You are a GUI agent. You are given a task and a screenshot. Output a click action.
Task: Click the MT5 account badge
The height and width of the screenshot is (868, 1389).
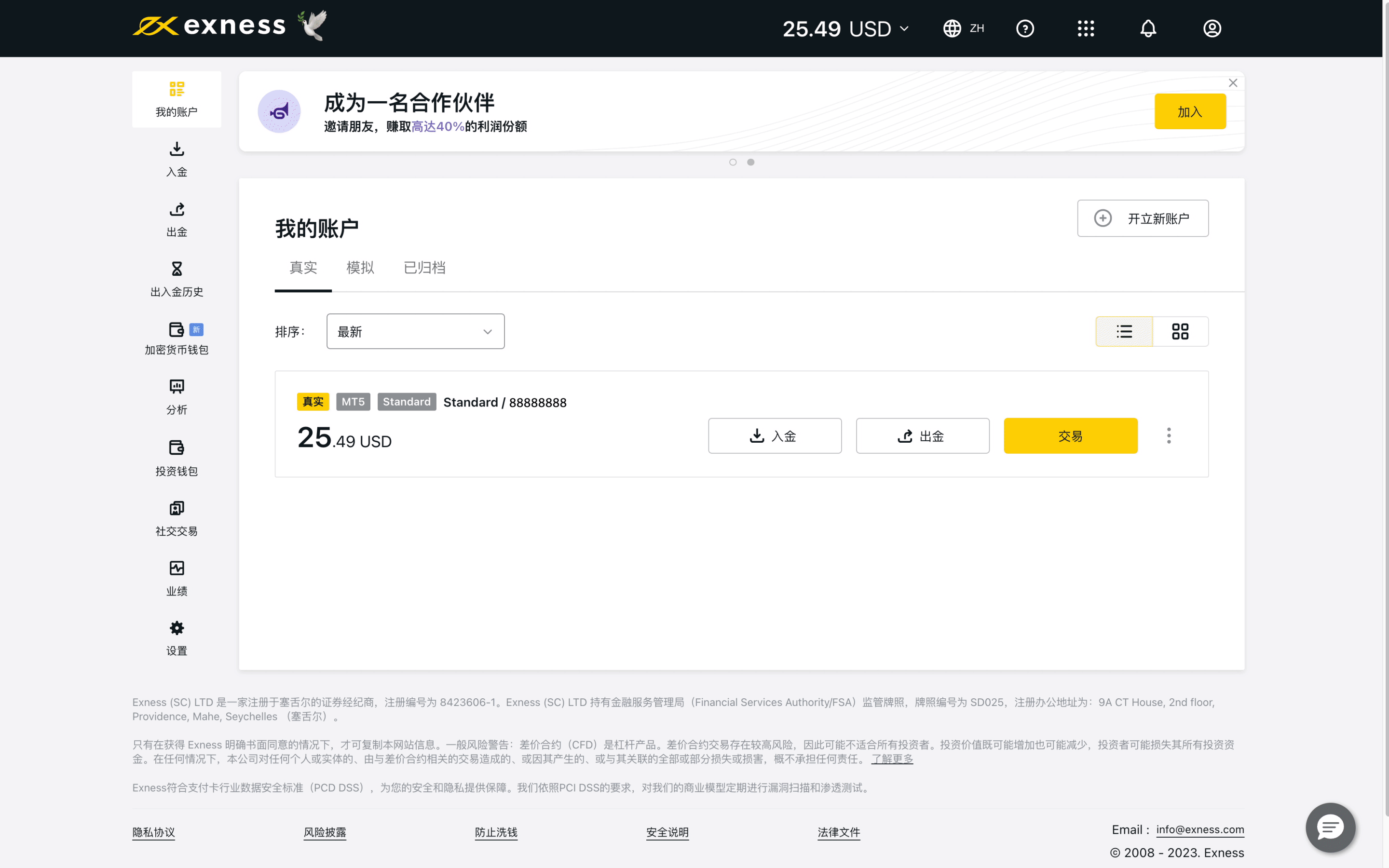pos(353,402)
